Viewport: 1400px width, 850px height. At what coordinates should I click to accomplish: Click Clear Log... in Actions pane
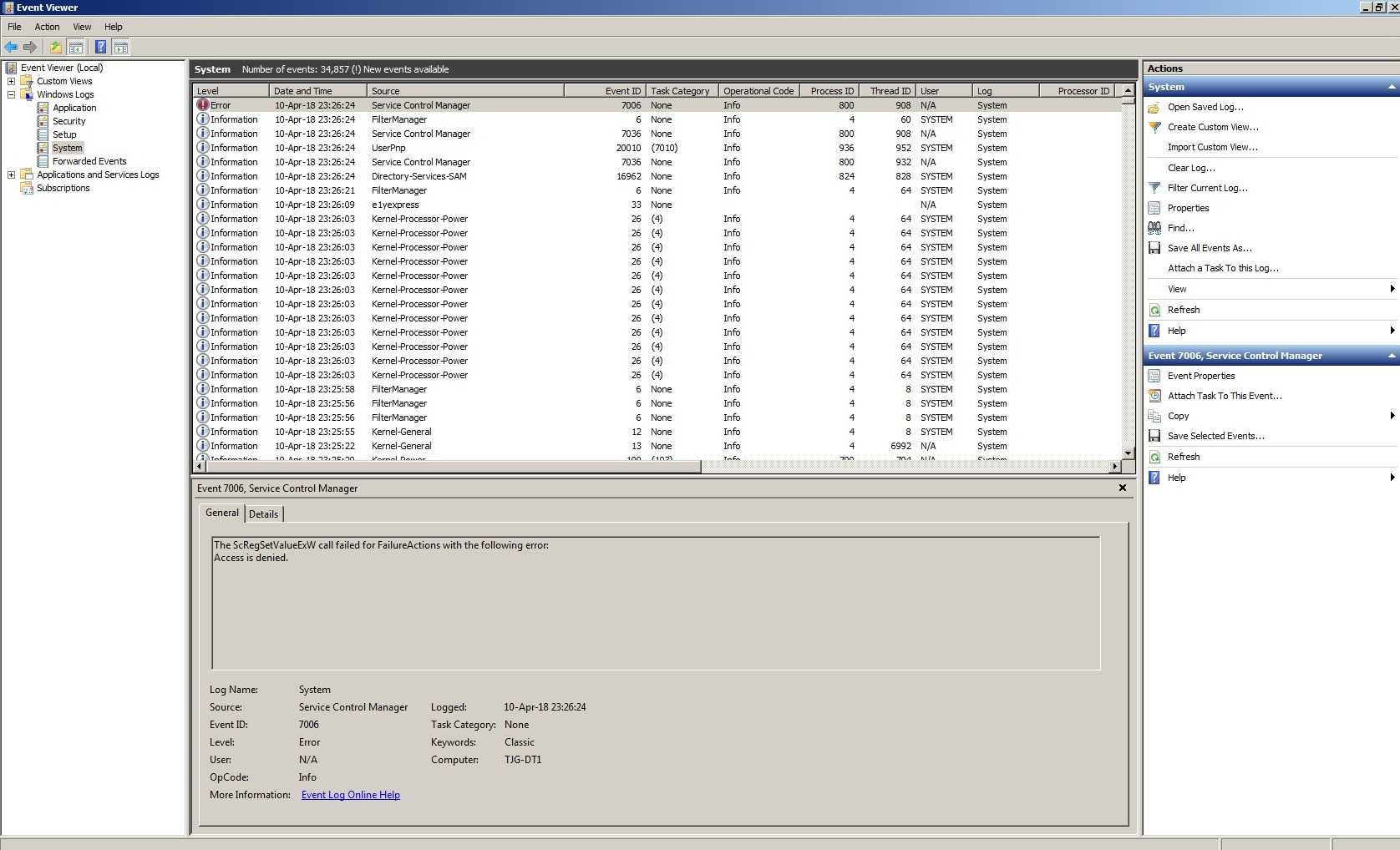pos(1191,168)
